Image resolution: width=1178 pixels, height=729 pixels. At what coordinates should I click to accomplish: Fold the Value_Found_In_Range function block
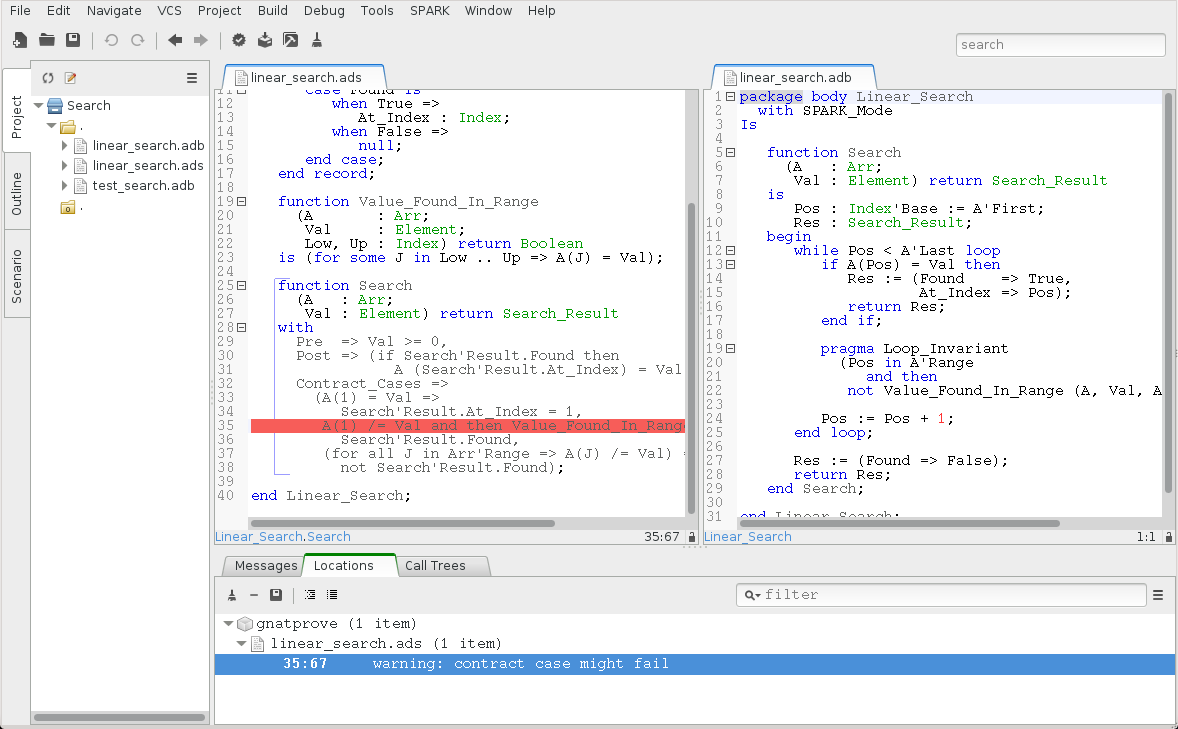click(242, 201)
